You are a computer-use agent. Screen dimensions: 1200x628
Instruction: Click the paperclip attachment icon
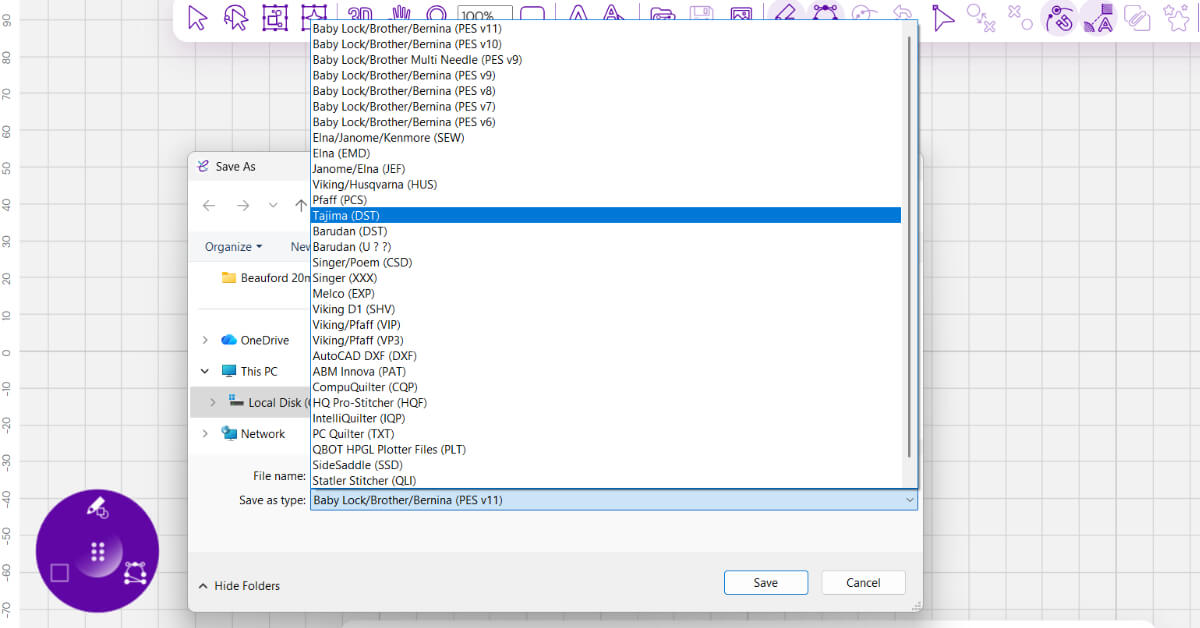click(x=1138, y=17)
